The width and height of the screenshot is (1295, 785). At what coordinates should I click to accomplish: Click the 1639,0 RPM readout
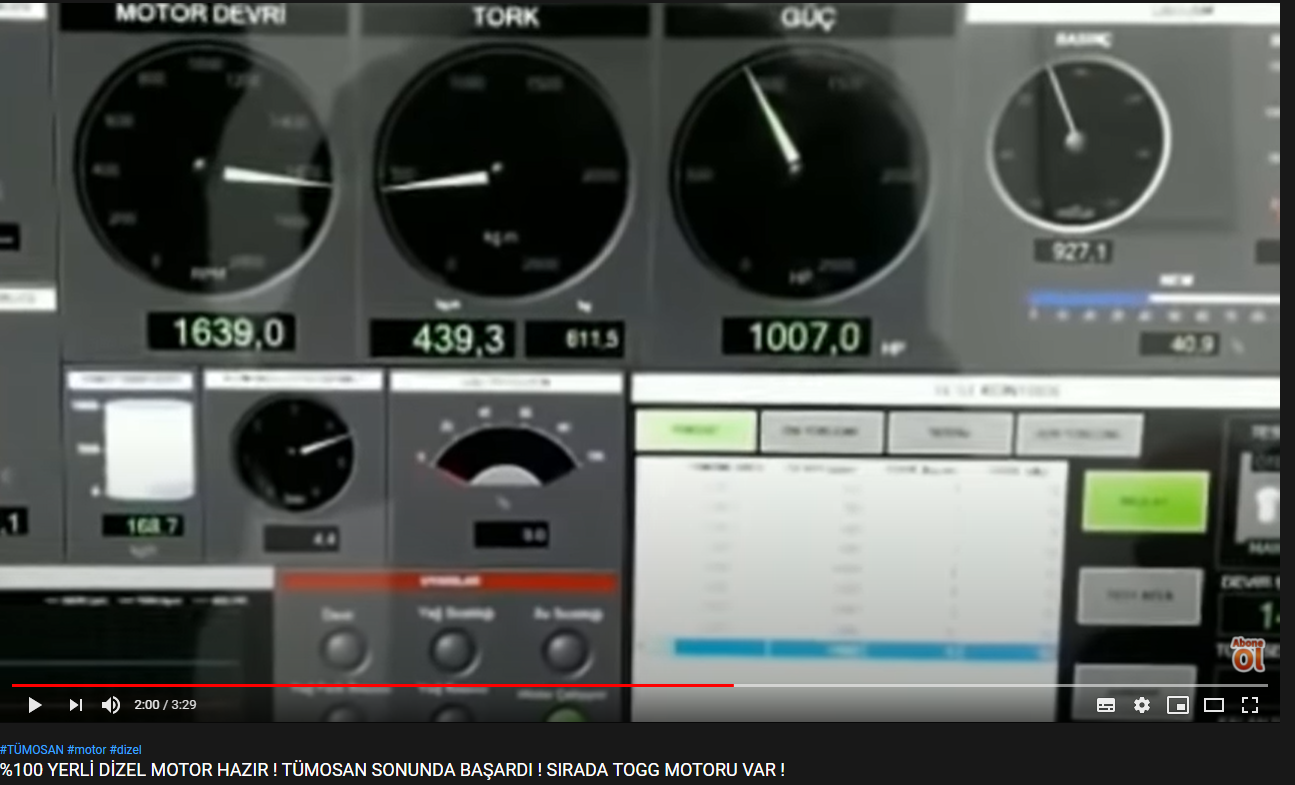pos(221,332)
